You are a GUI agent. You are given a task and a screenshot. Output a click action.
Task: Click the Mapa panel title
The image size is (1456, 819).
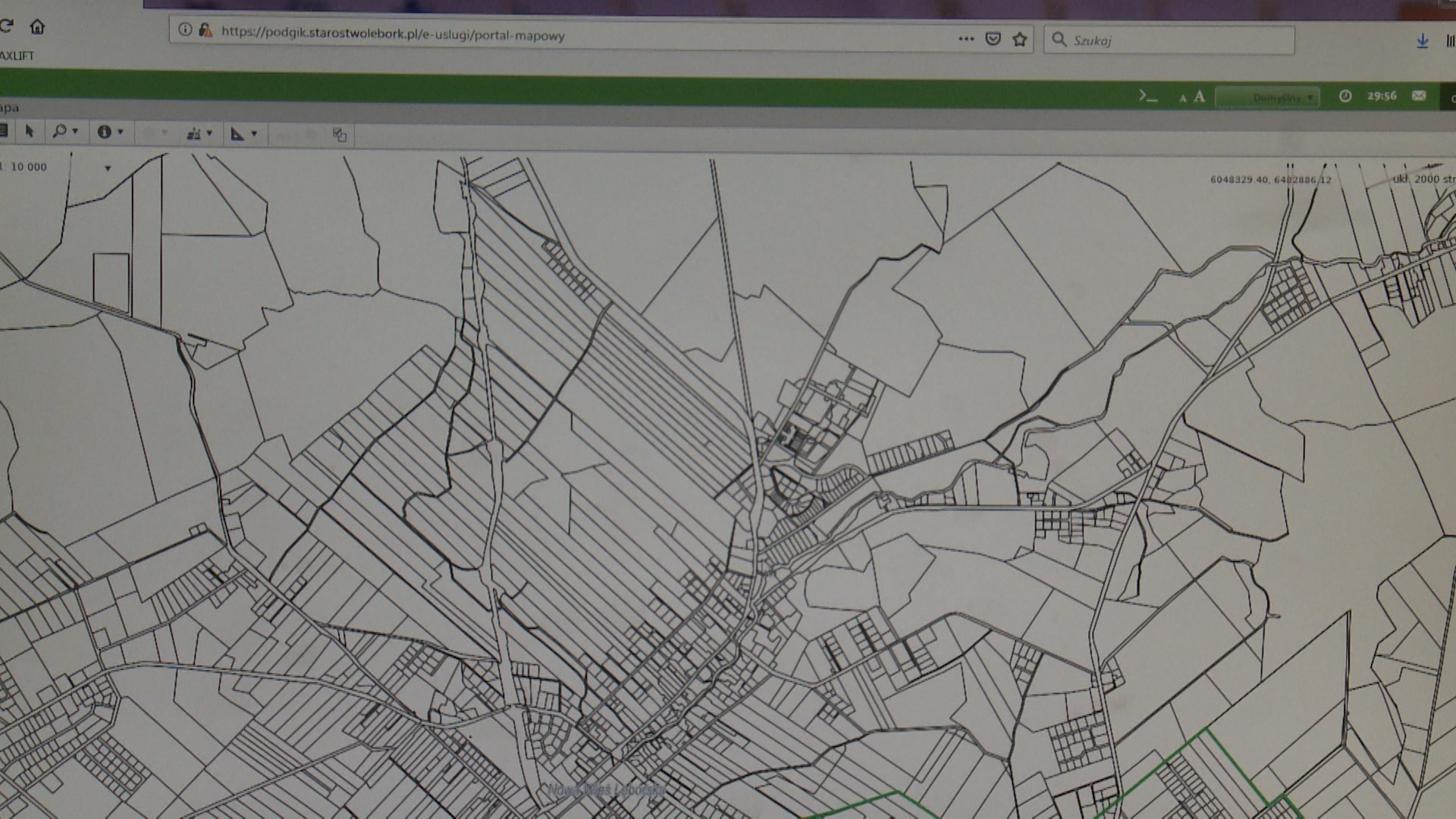(9, 107)
